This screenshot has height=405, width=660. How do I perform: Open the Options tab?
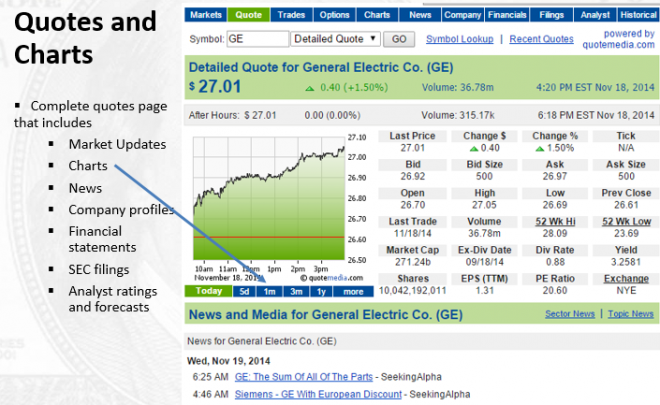334,15
